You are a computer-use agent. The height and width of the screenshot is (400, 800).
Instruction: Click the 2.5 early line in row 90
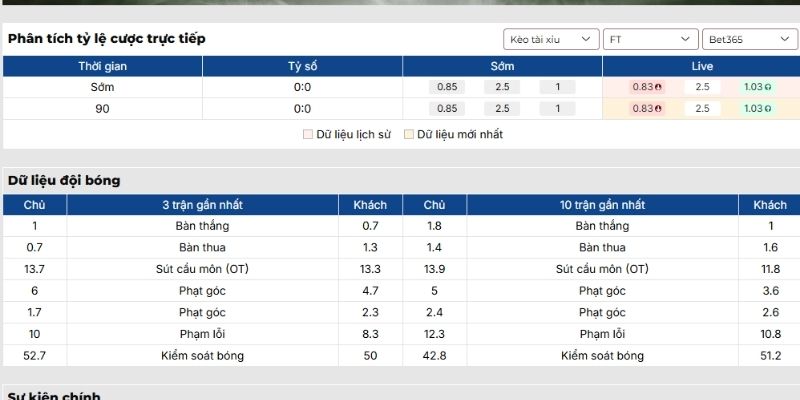point(502,109)
